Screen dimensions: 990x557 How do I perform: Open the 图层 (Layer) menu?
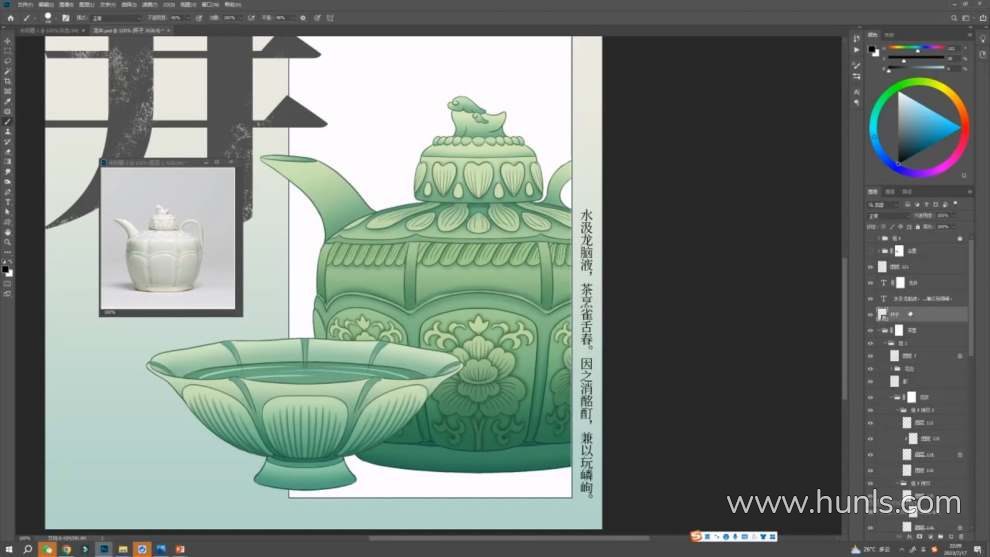point(86,4)
